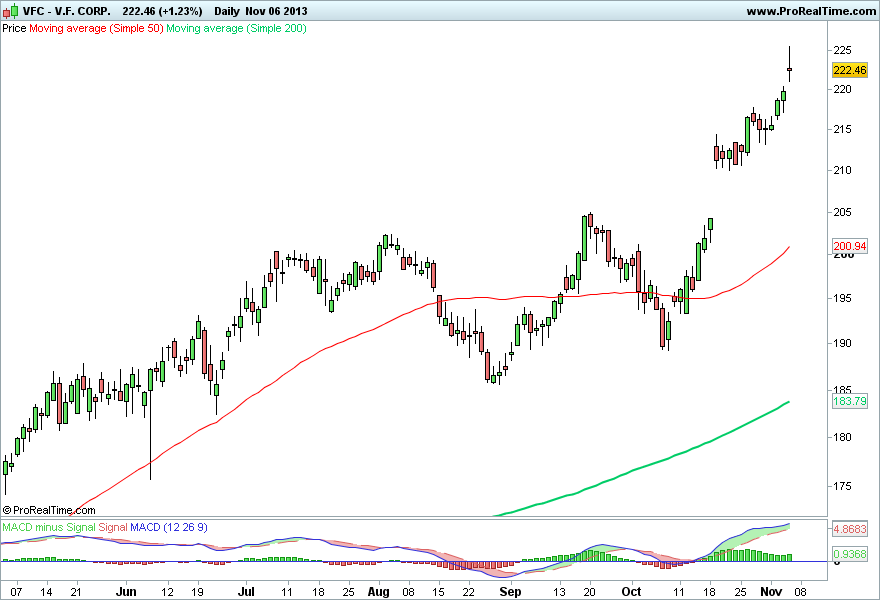Select the MACD minus Signal legend label

(49, 527)
